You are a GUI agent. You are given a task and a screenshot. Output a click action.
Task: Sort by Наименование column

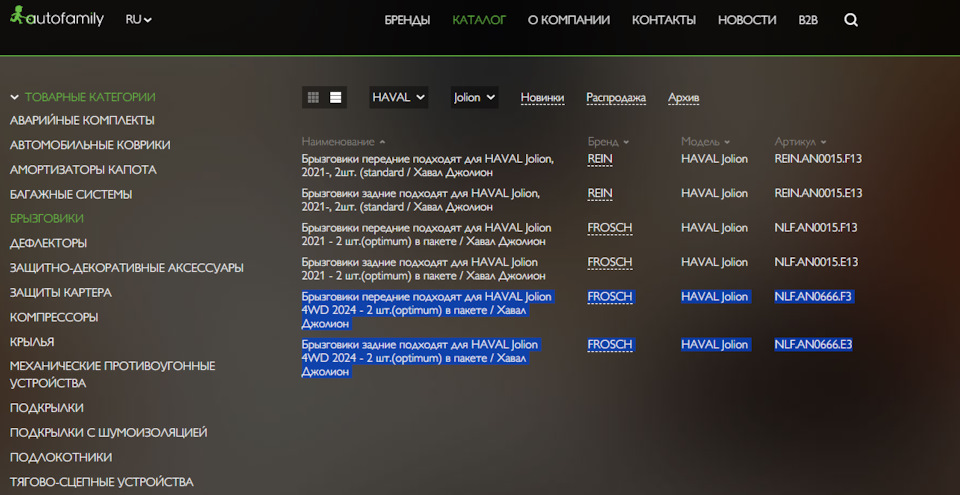(343, 142)
